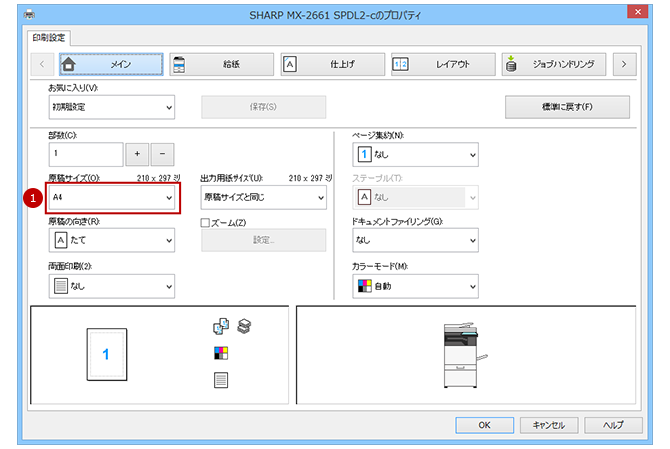Click the page icon in 両面印刷 box

point(61,286)
